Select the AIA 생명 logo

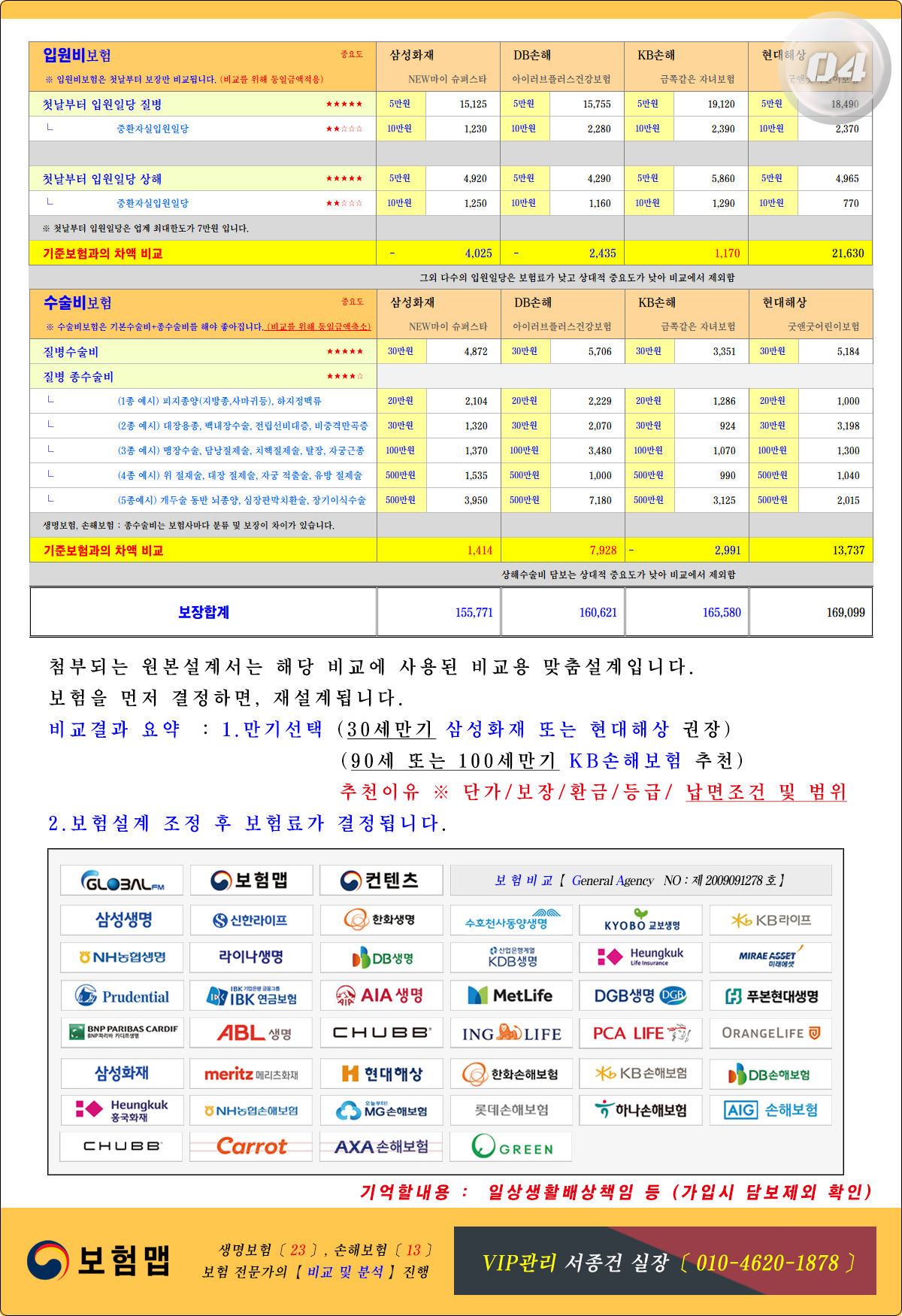[381, 996]
